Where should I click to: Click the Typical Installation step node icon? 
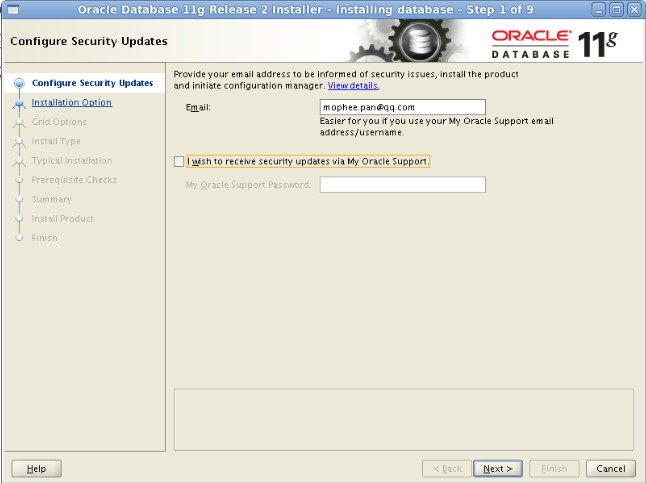point(19,162)
